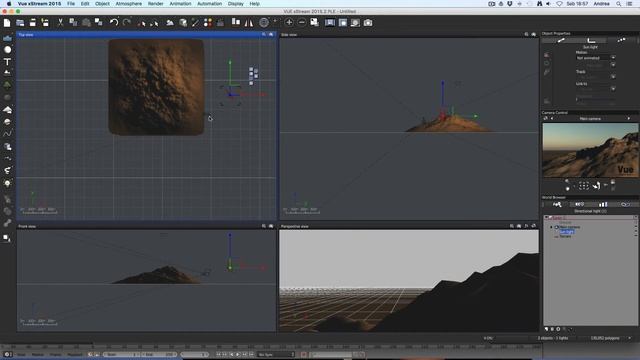Select the Text tool in left sidebar
640x360 pixels.
[7, 62]
